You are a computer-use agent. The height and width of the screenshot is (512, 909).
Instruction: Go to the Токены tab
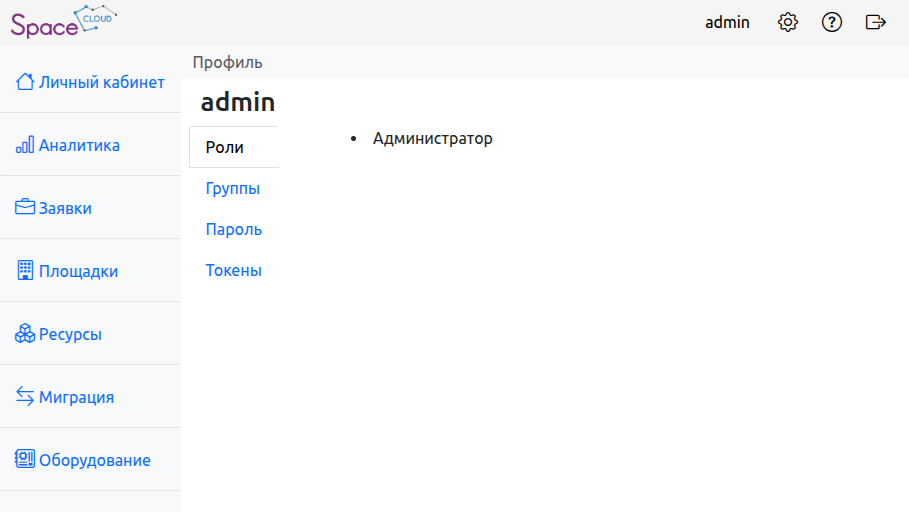click(x=234, y=270)
